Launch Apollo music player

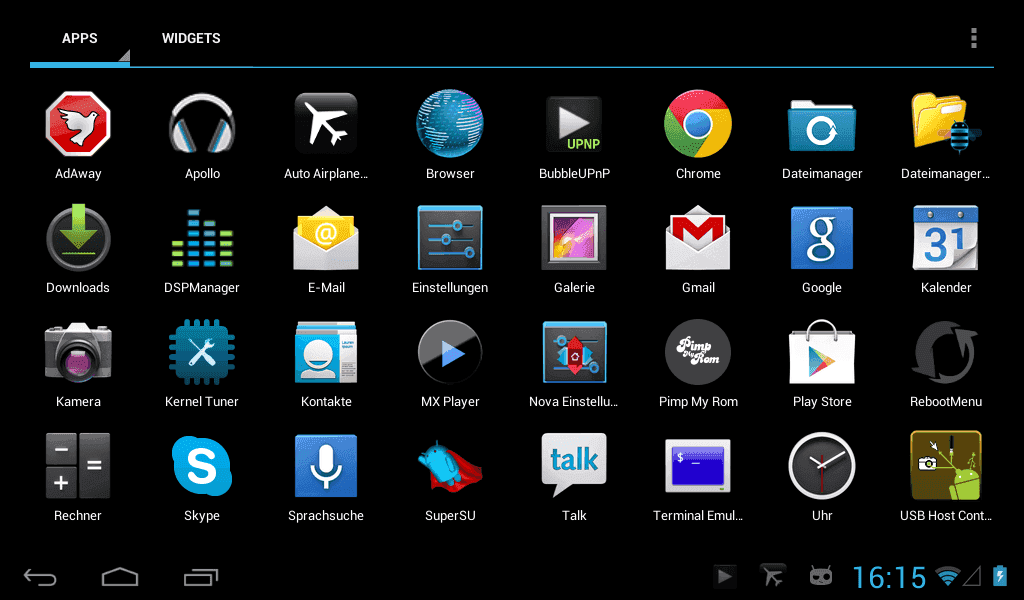coord(202,124)
